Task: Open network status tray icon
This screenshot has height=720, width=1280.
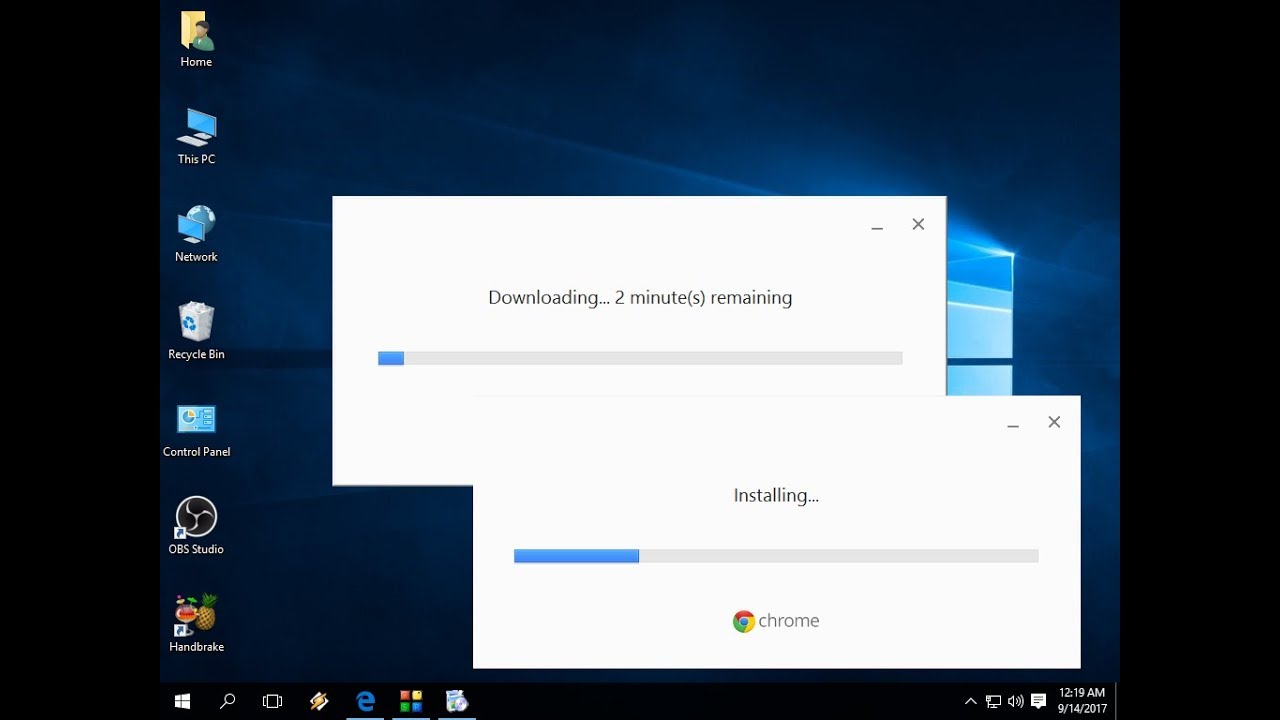Action: click(x=993, y=701)
